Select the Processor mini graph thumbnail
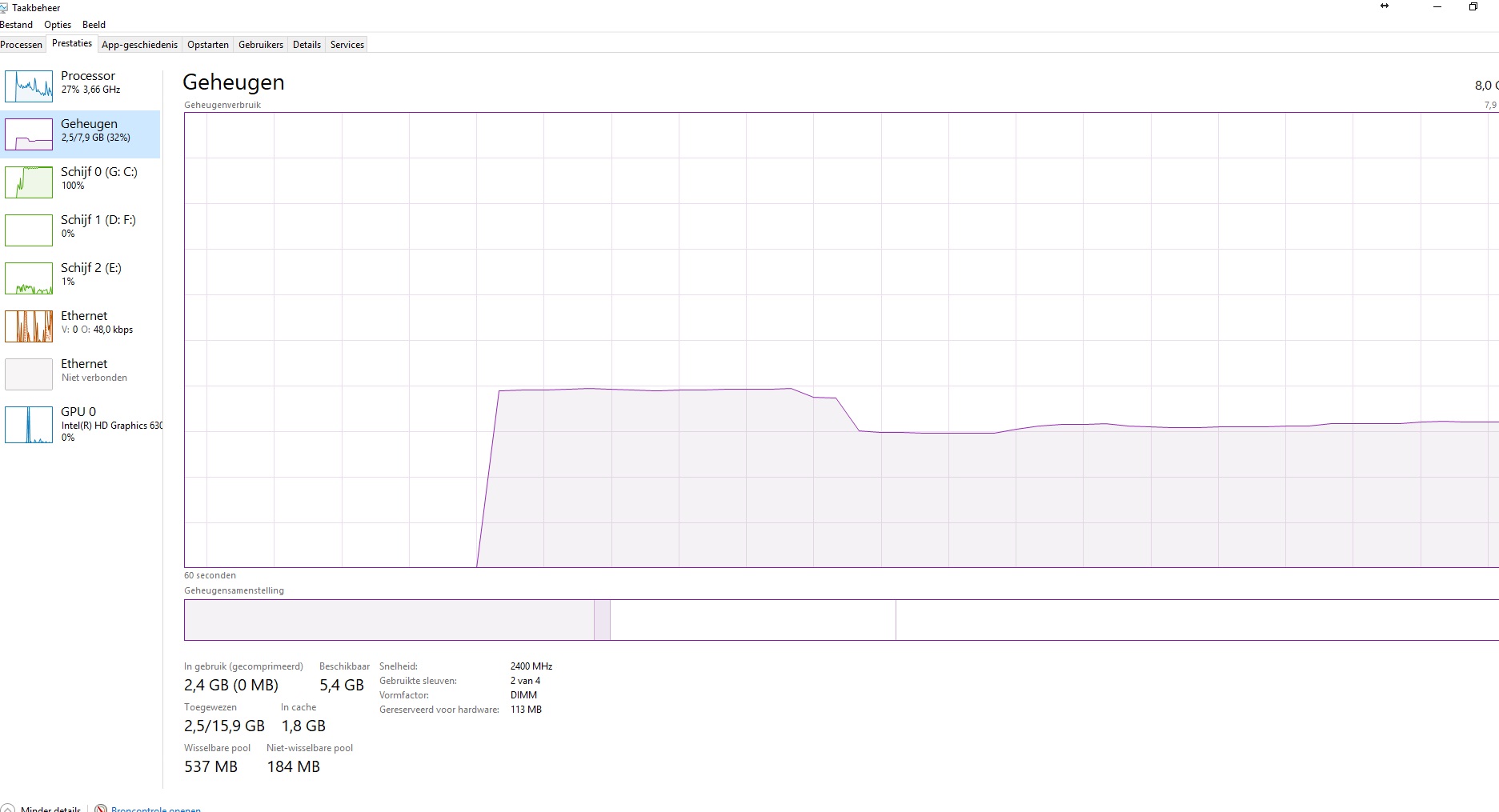This screenshot has height=812, width=1499. tap(29, 86)
